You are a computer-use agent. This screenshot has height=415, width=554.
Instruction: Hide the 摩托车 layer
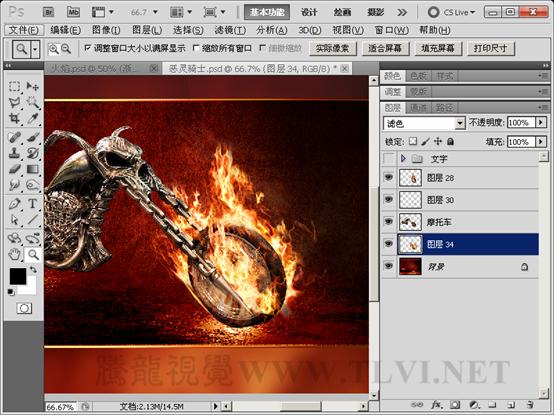tap(389, 221)
